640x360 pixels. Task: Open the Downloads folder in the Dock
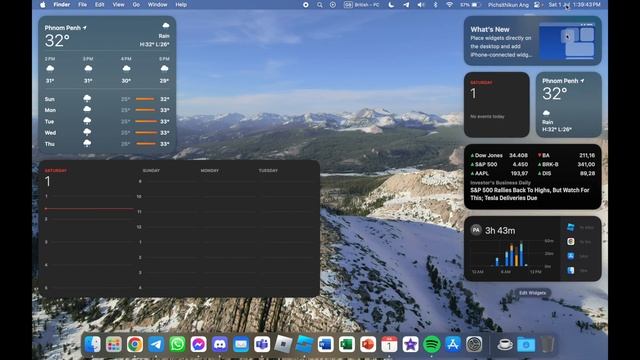click(x=526, y=344)
